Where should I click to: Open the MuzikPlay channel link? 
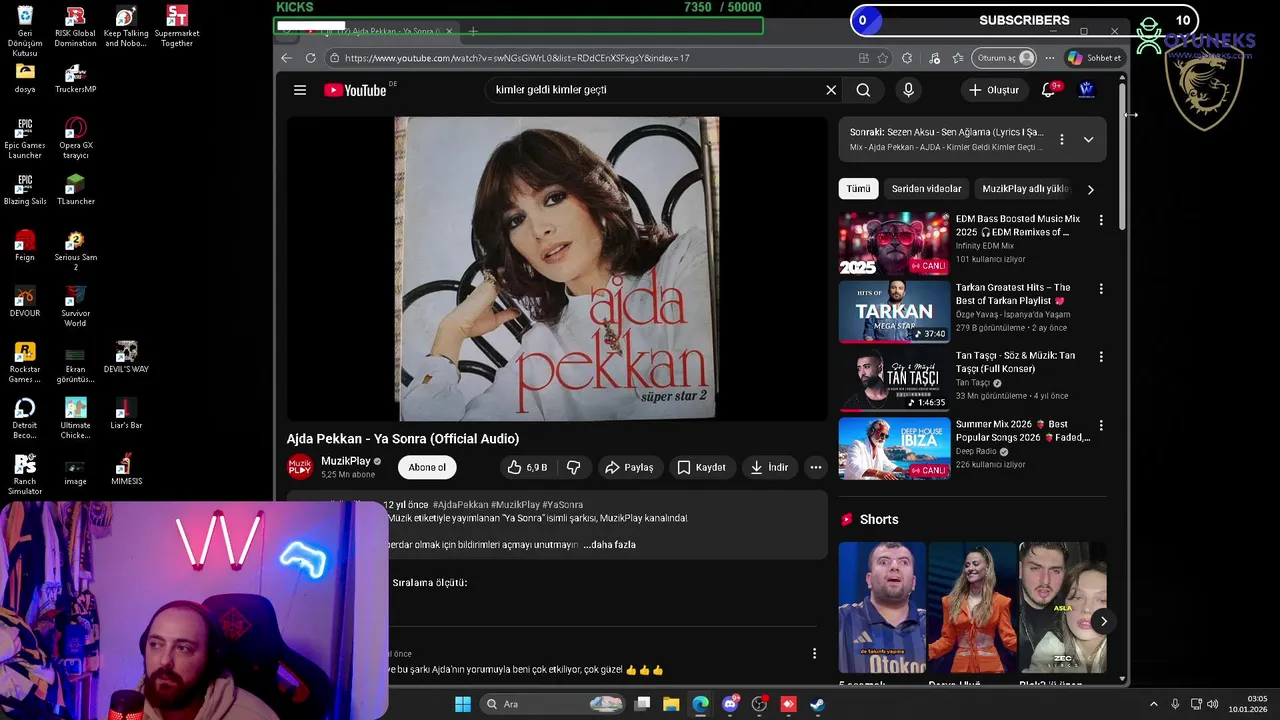tap(346, 461)
